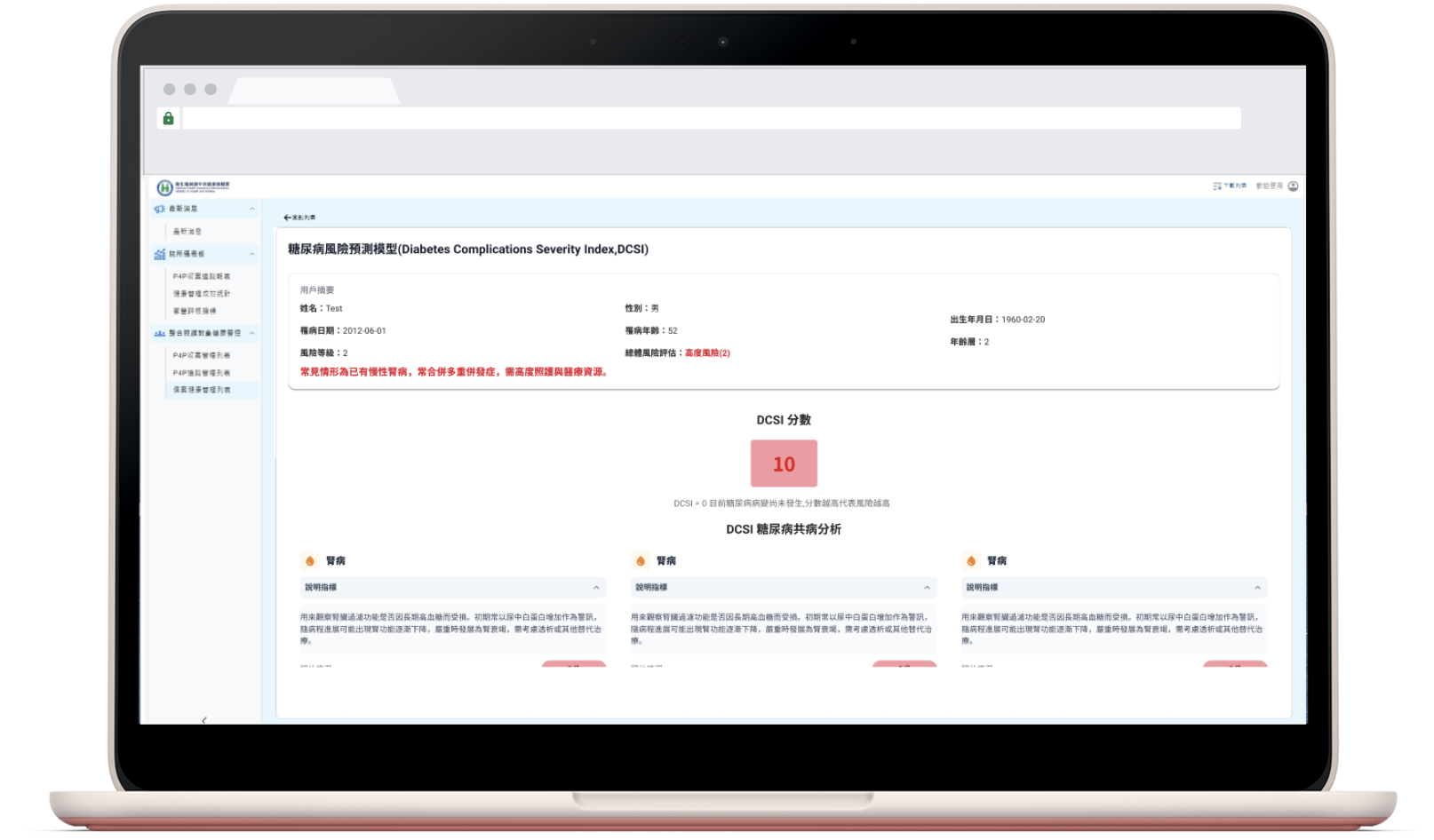Collapse the middle card's 說明指標 section
Image resolution: width=1434 pixels, height=840 pixels.
[x=927, y=587]
